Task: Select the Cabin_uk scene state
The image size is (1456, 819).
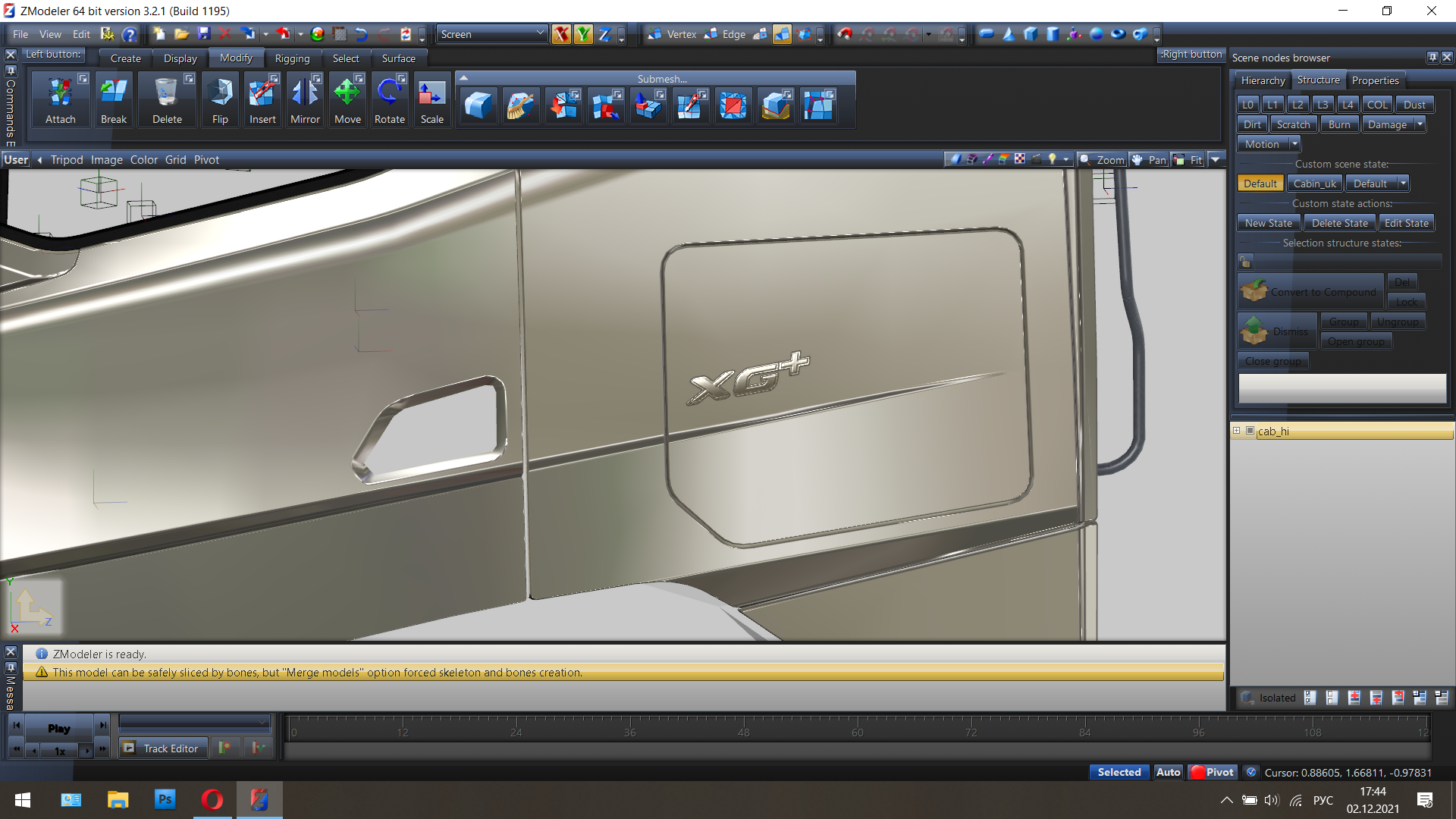Action: coord(1314,184)
